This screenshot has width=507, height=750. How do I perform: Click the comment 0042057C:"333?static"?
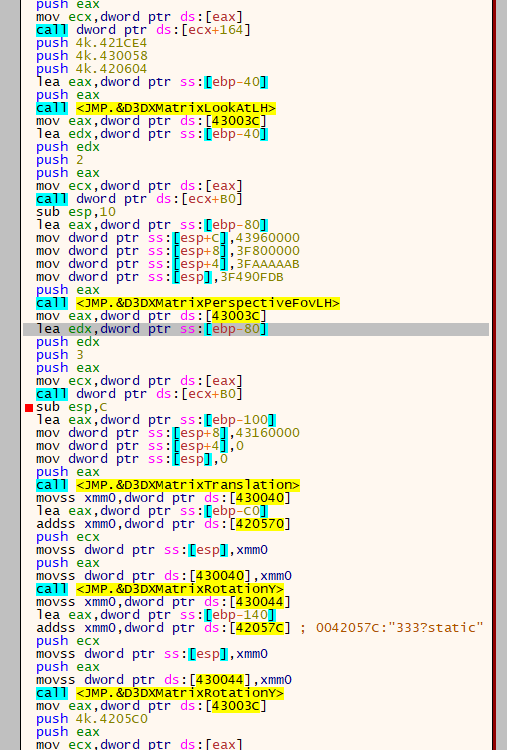point(399,628)
